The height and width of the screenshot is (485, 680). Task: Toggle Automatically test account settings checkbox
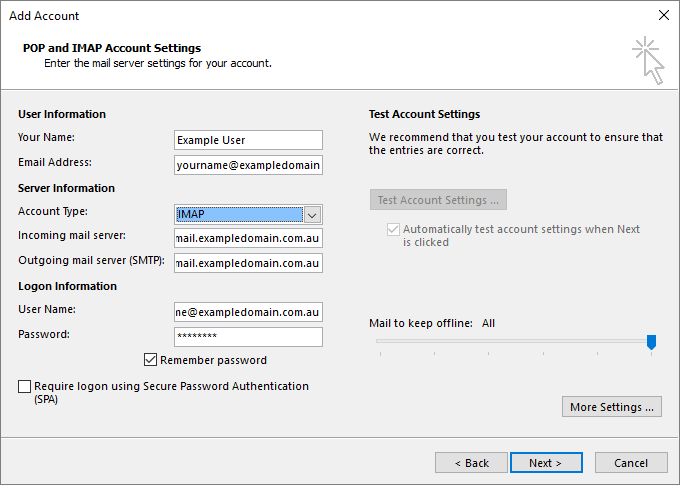click(392, 229)
